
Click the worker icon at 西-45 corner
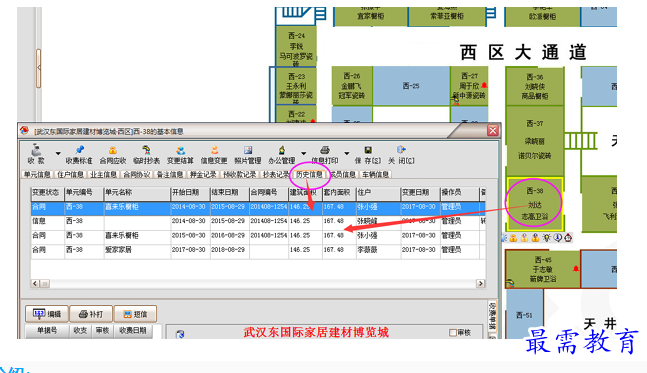coord(510,283)
